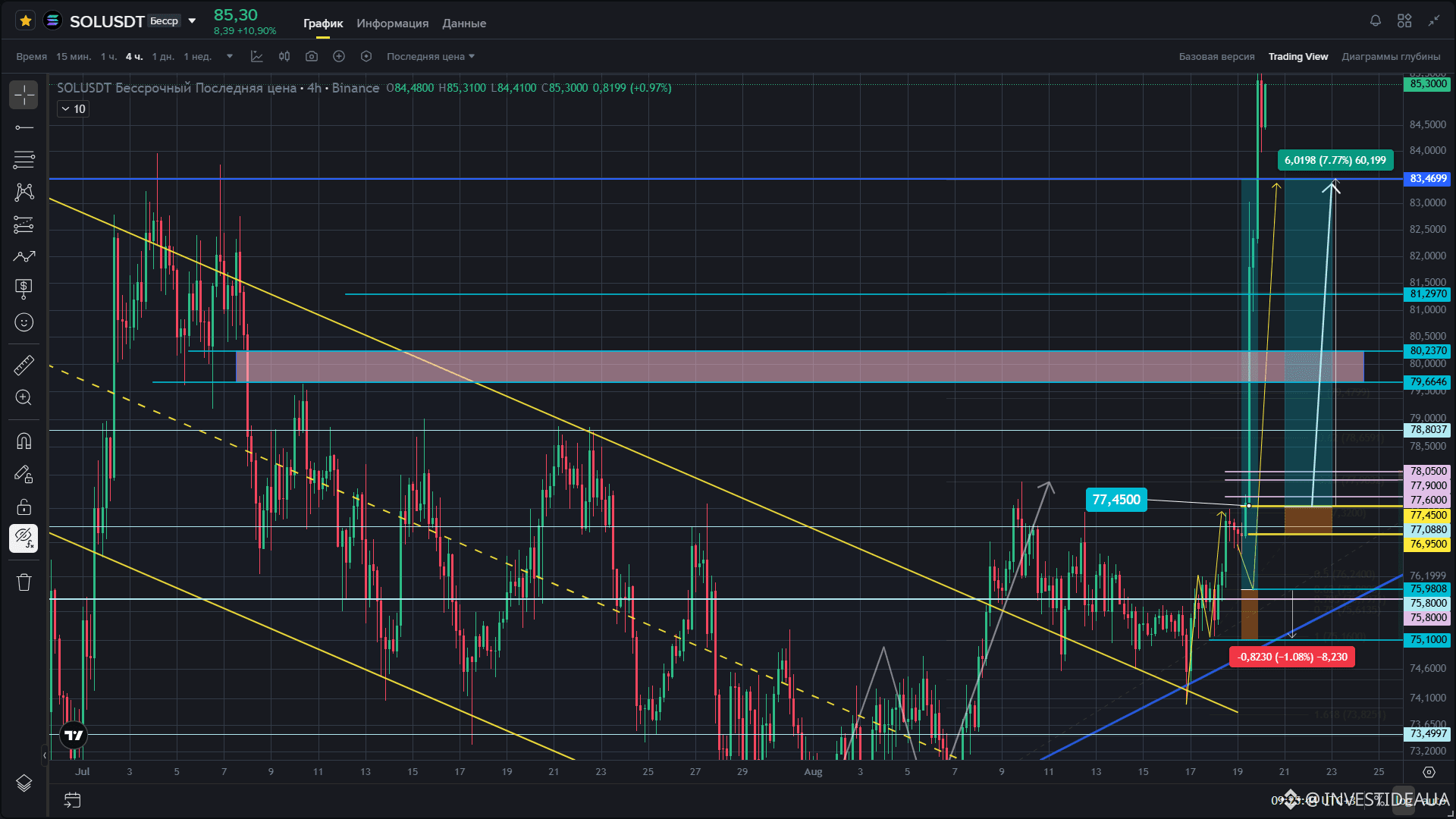The image size is (1456, 819).
Task: Select the 1 нед. timeframe
Action: (x=198, y=57)
